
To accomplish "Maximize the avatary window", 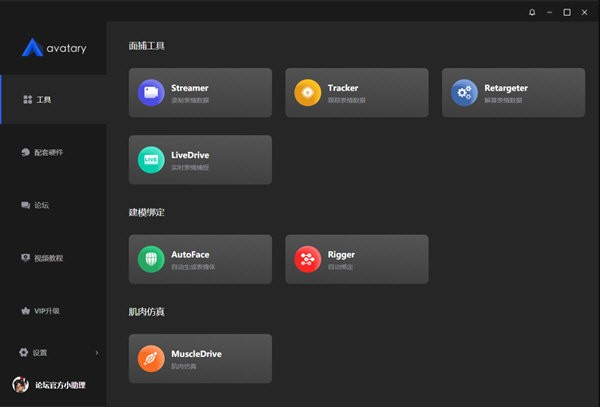I will click(x=567, y=12).
